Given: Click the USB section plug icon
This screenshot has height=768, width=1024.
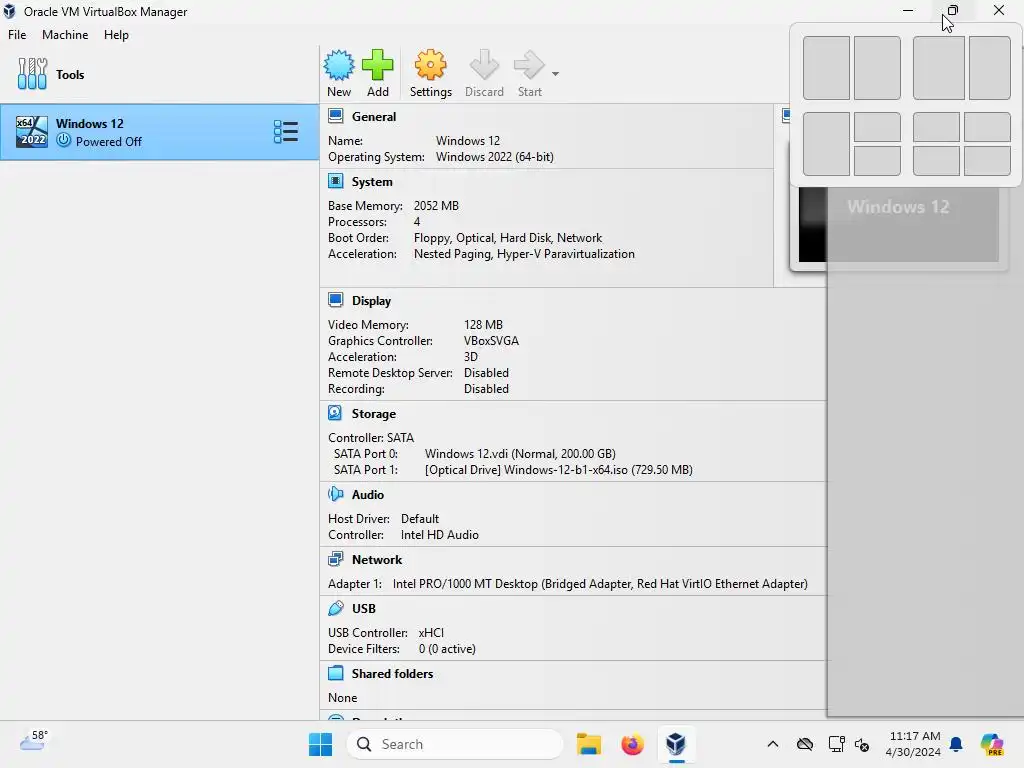Looking at the screenshot, I should pos(336,608).
